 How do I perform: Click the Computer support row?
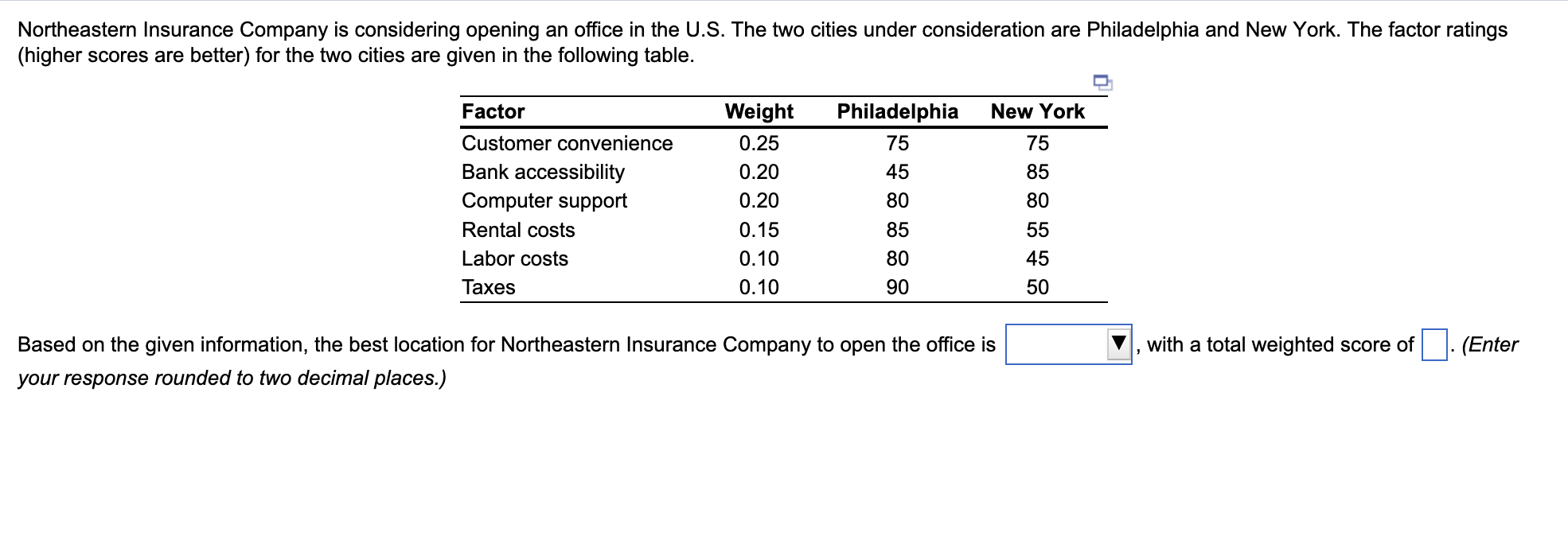[x=544, y=200]
